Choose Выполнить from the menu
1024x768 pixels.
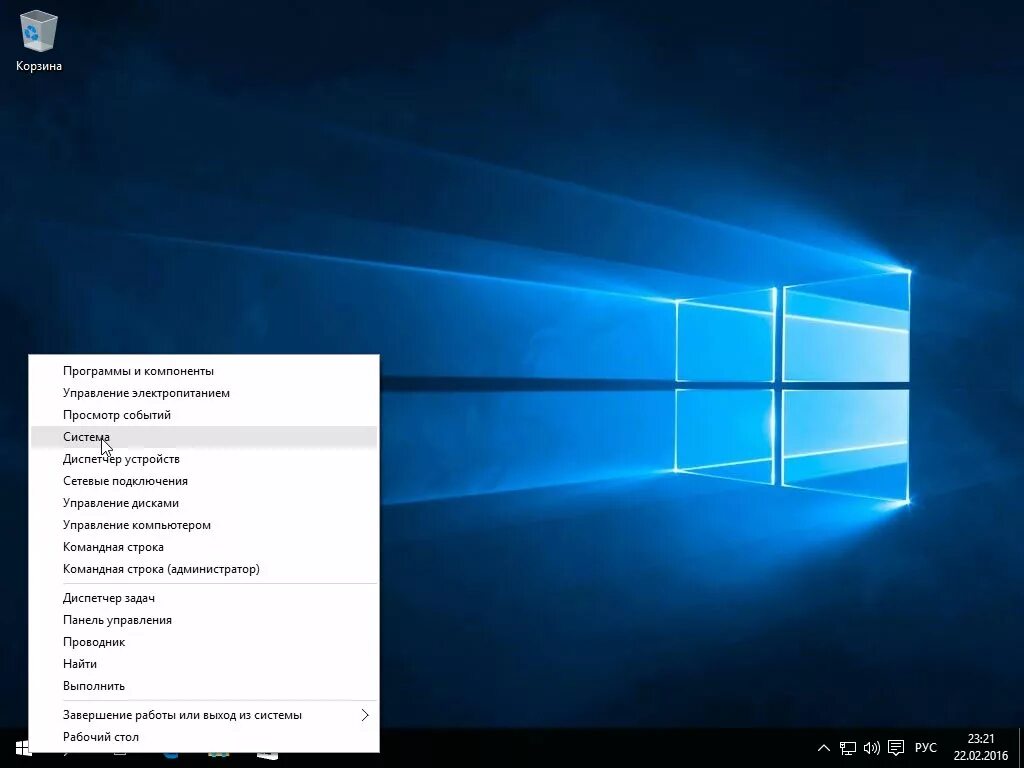(204, 686)
